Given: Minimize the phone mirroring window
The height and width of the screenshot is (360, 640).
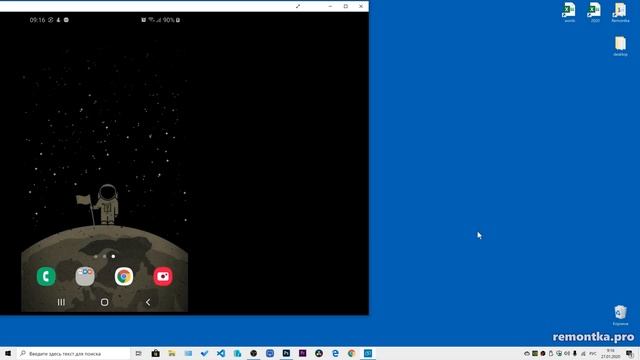Looking at the screenshot, I should (330, 6).
